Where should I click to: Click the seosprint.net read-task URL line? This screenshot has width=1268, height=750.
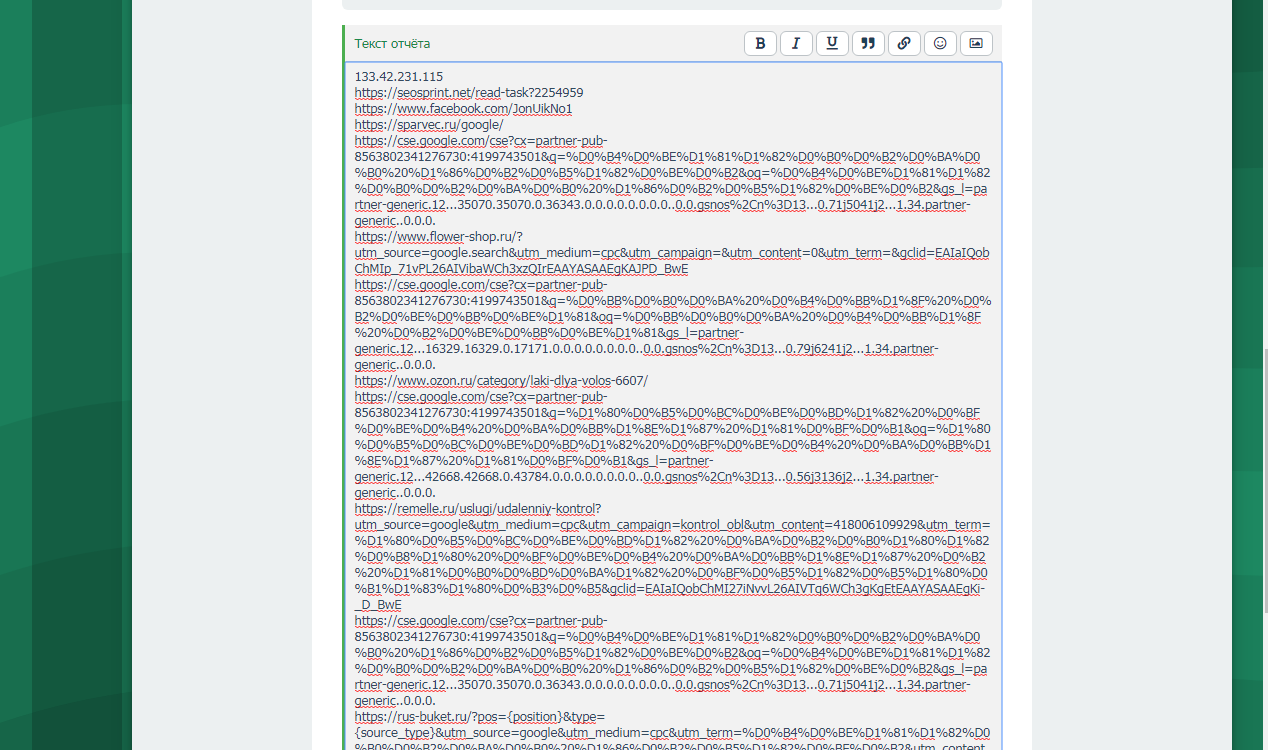[469, 93]
